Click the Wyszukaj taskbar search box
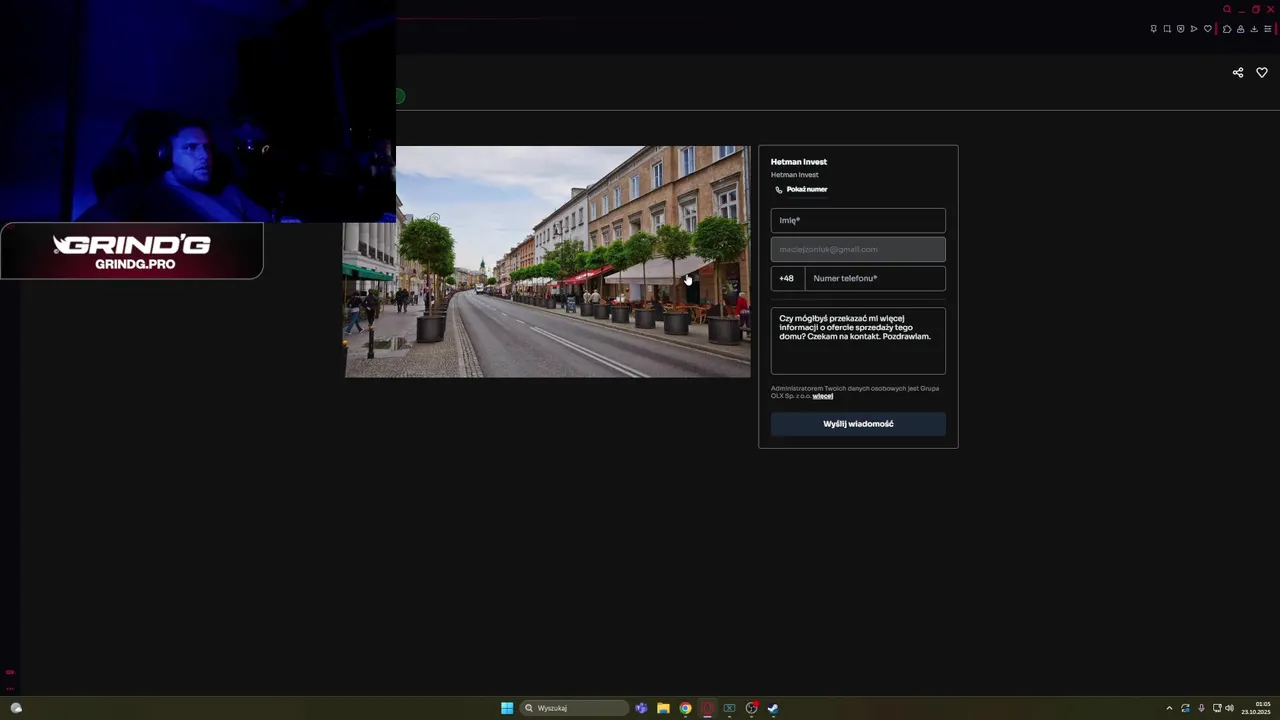 (x=574, y=708)
